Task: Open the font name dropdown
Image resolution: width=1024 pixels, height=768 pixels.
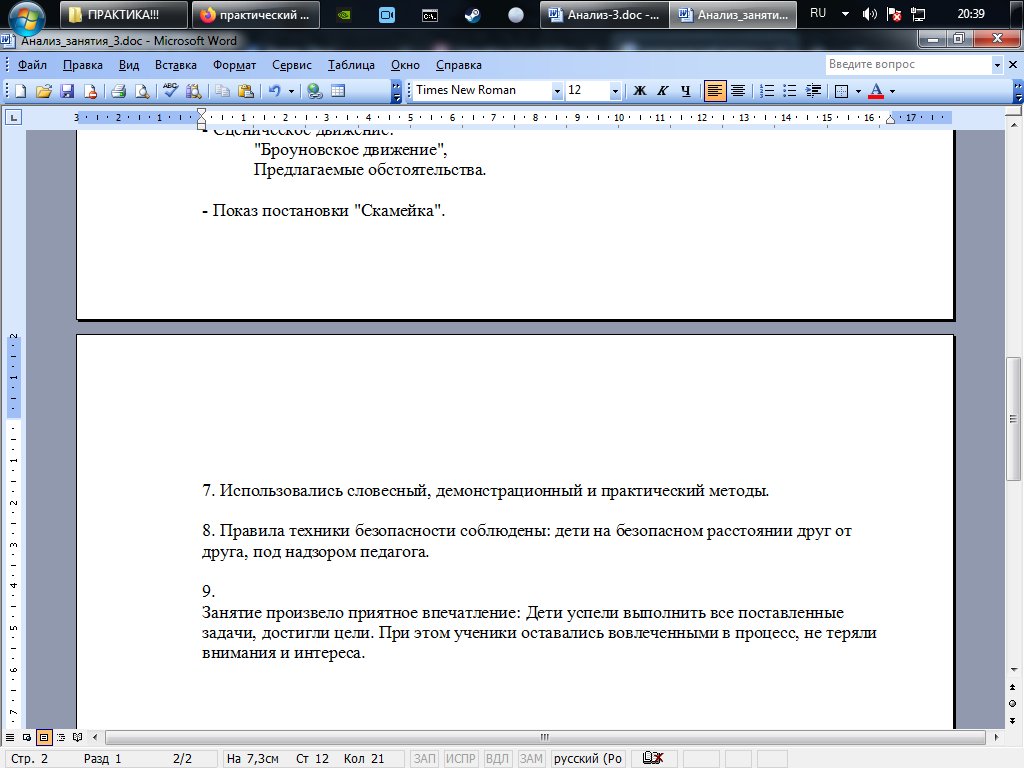Action: click(556, 91)
